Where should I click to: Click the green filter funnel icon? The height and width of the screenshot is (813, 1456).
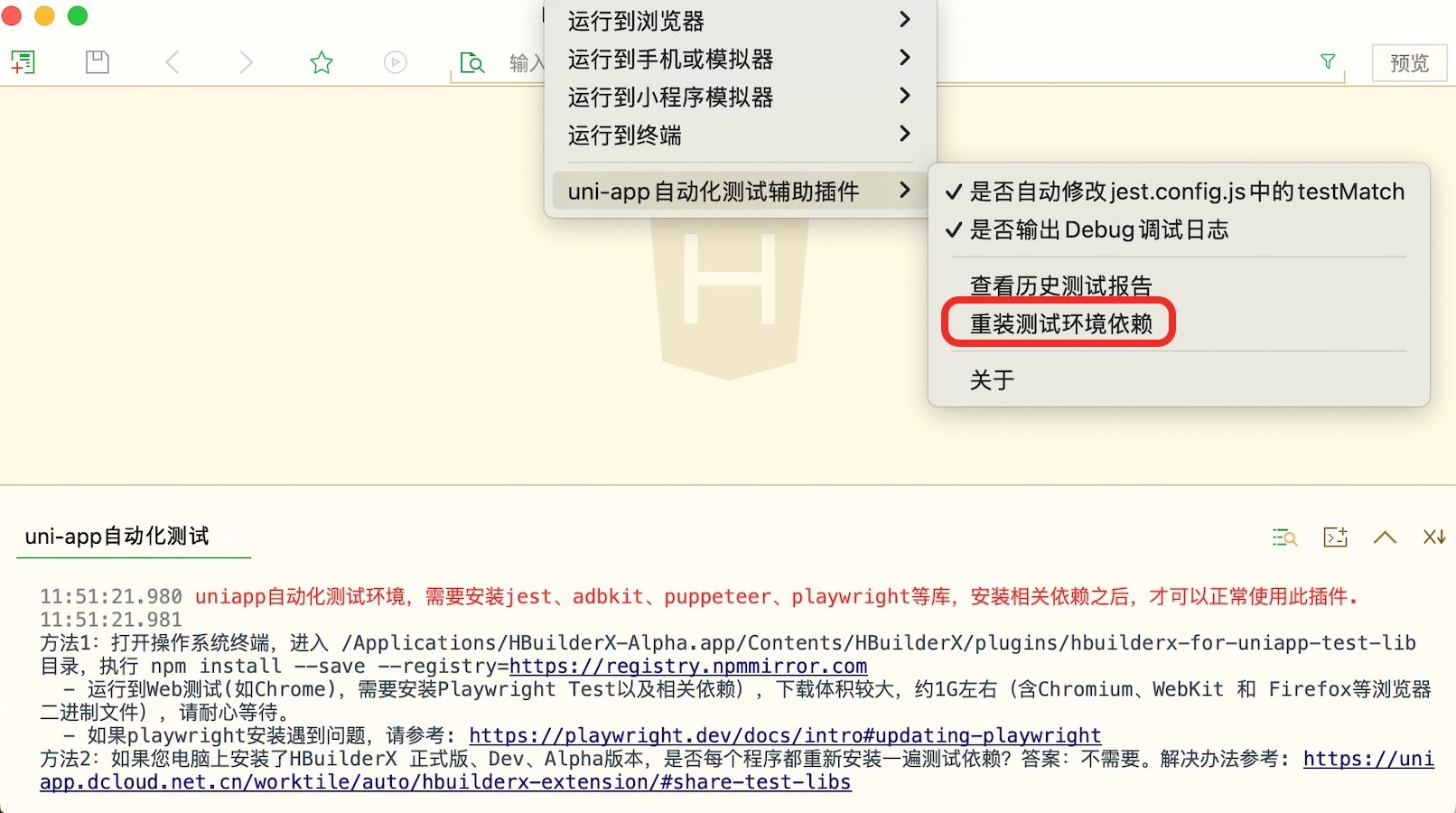pos(1328,61)
